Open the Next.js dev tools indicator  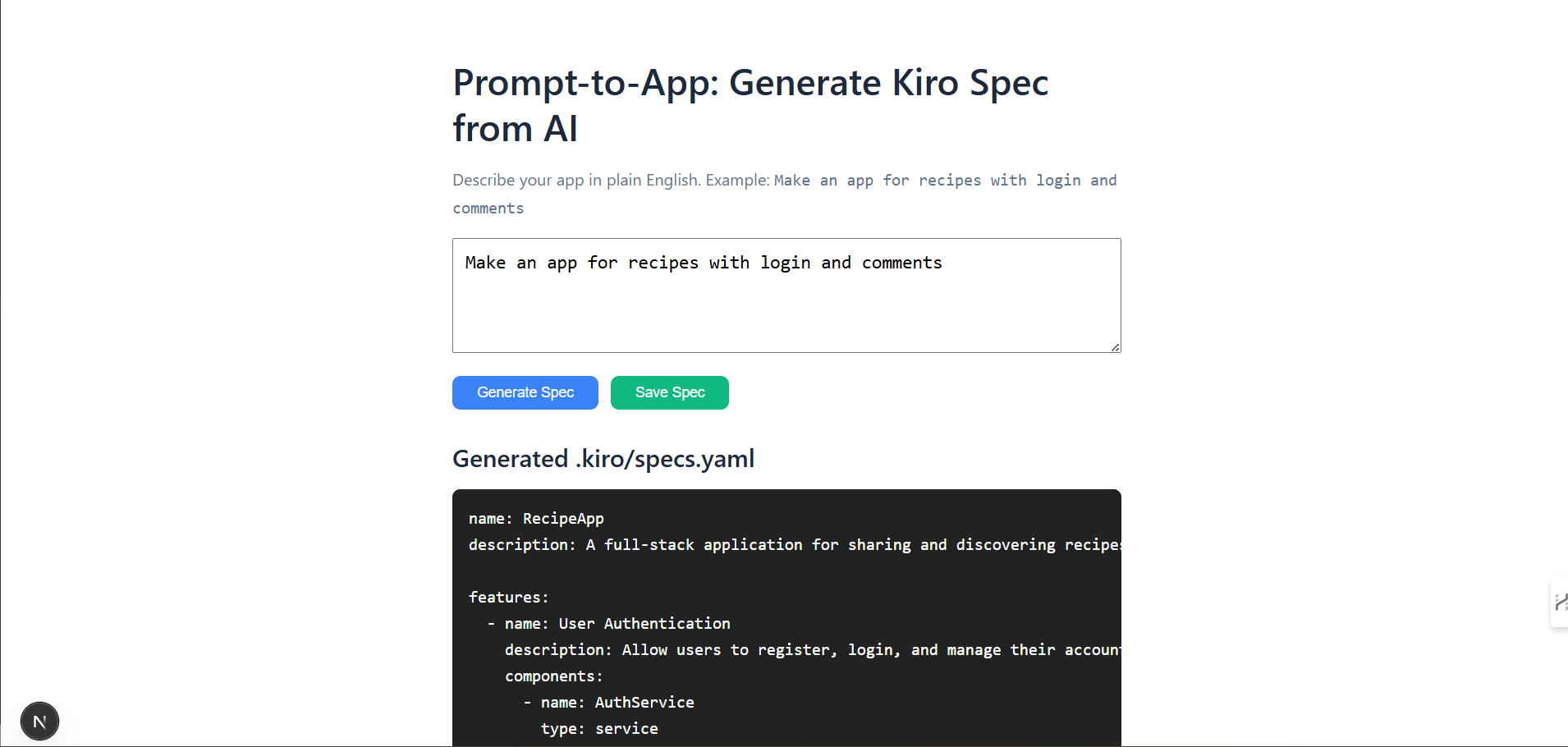(x=39, y=722)
